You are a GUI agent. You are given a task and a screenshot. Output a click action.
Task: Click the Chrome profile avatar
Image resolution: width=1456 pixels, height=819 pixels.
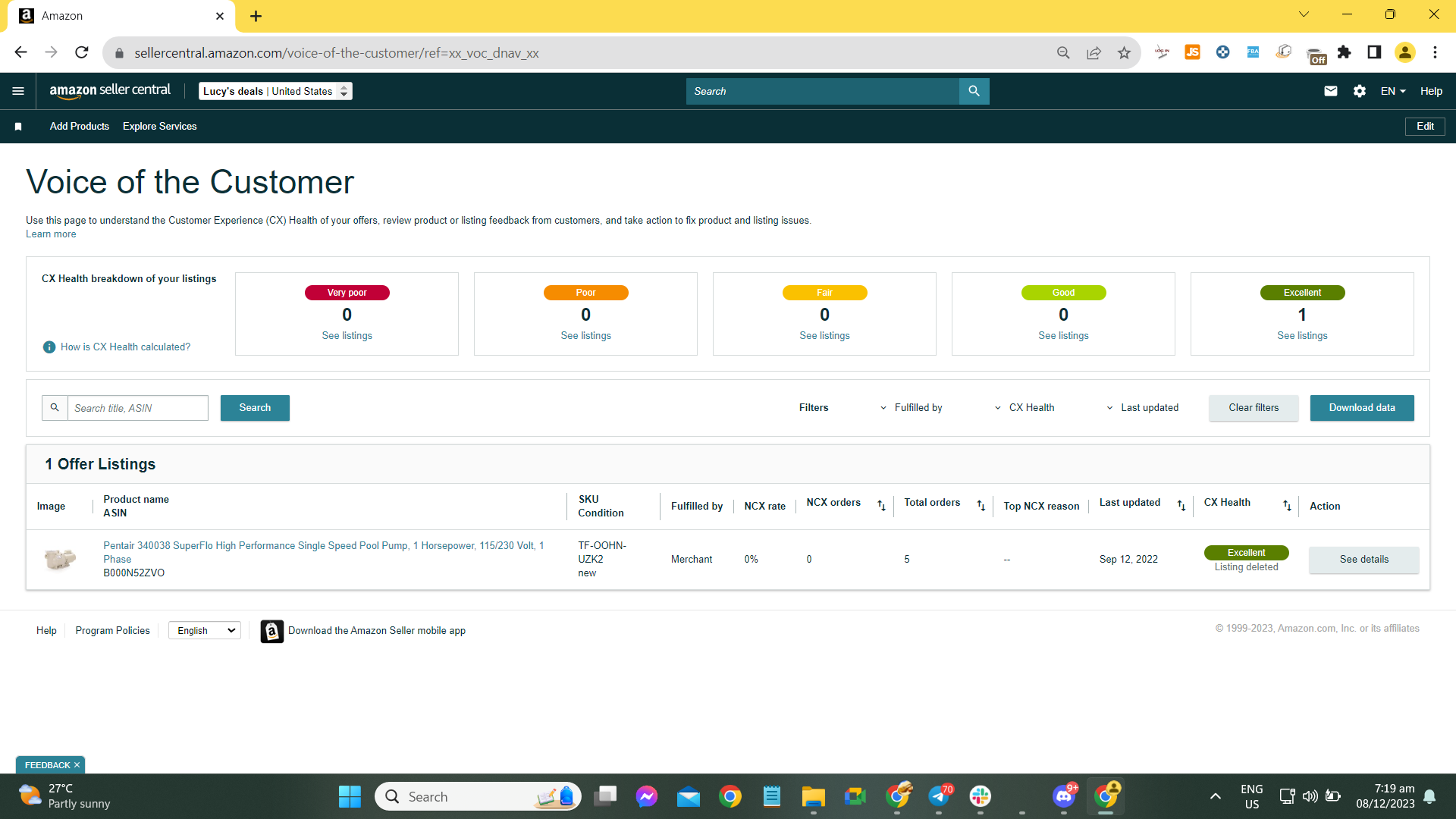(1405, 52)
